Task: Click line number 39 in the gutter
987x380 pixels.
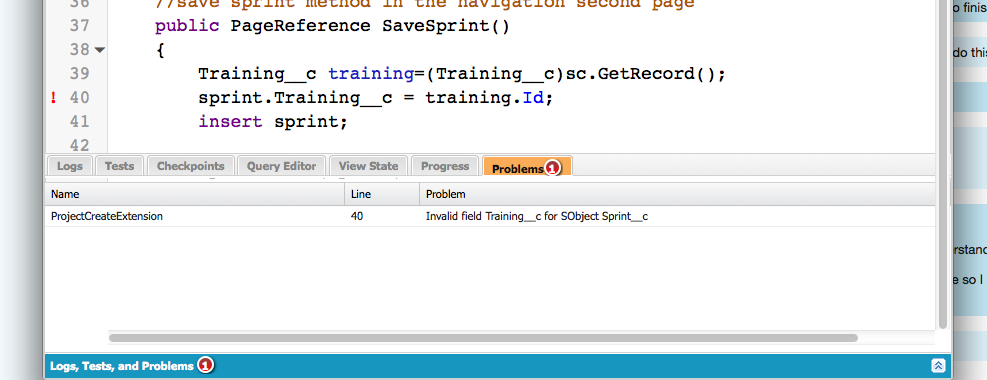Action: coord(79,74)
